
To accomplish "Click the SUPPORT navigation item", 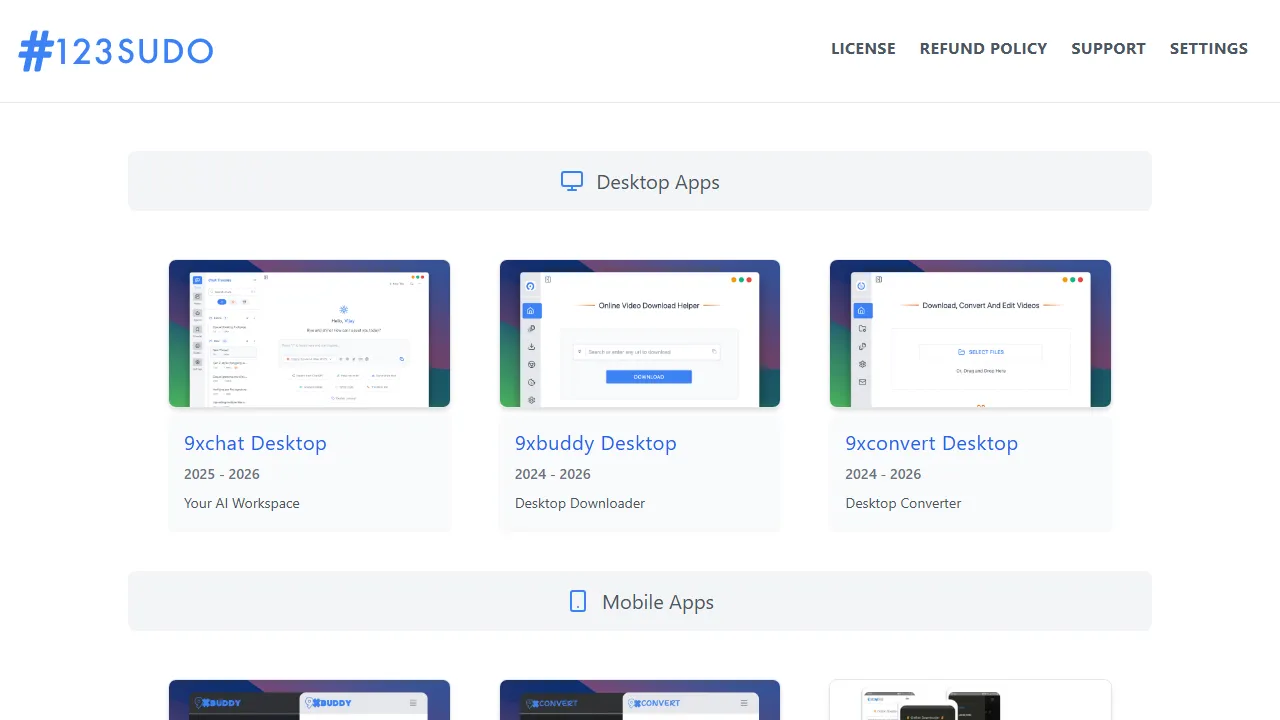I will 1108,48.
